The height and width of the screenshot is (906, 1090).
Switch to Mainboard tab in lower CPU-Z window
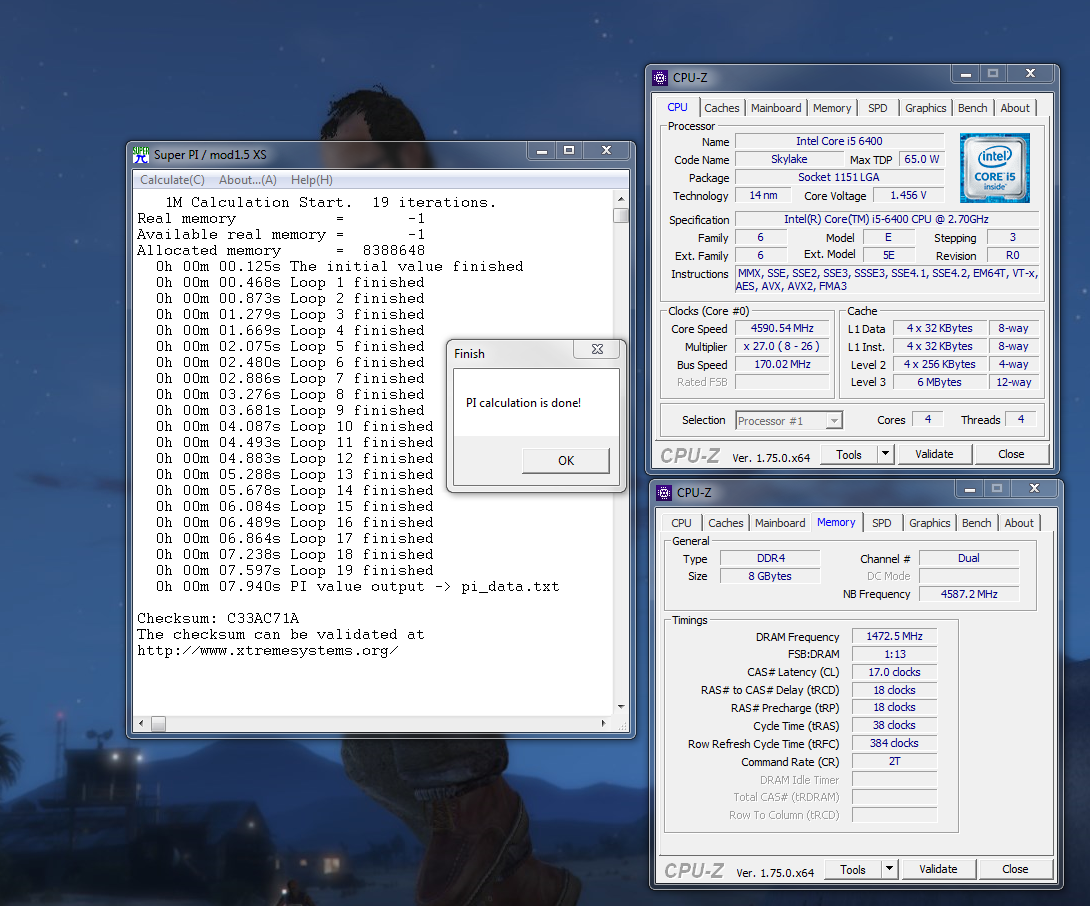[x=780, y=523]
